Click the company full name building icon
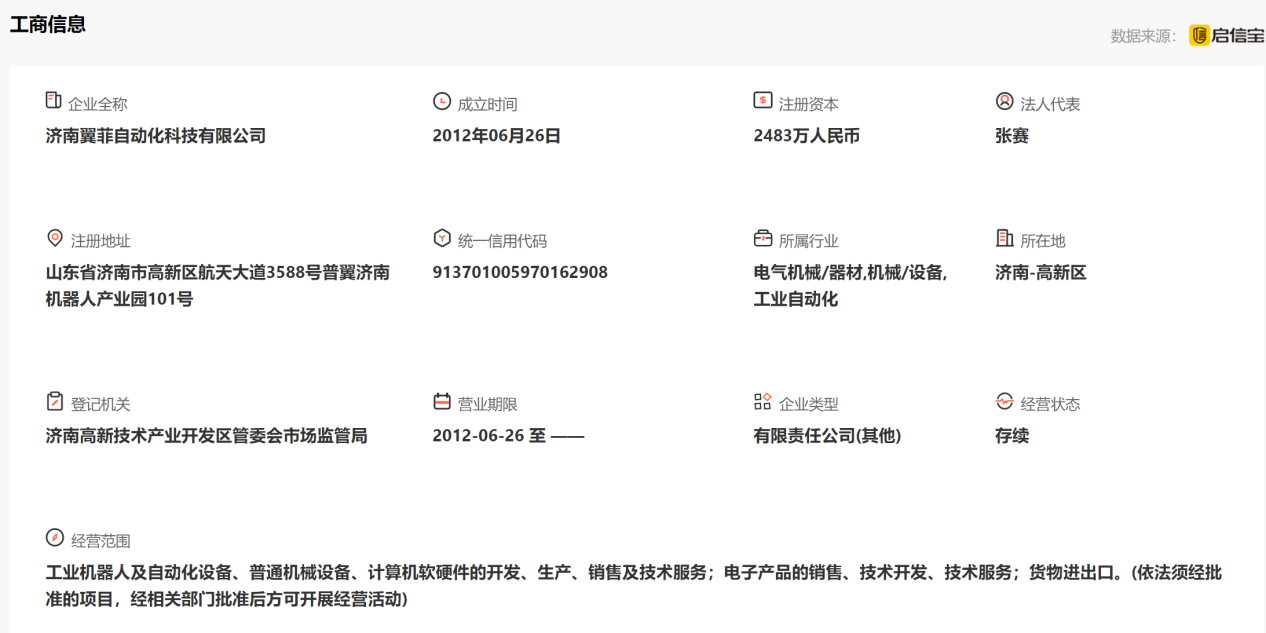 (54, 101)
